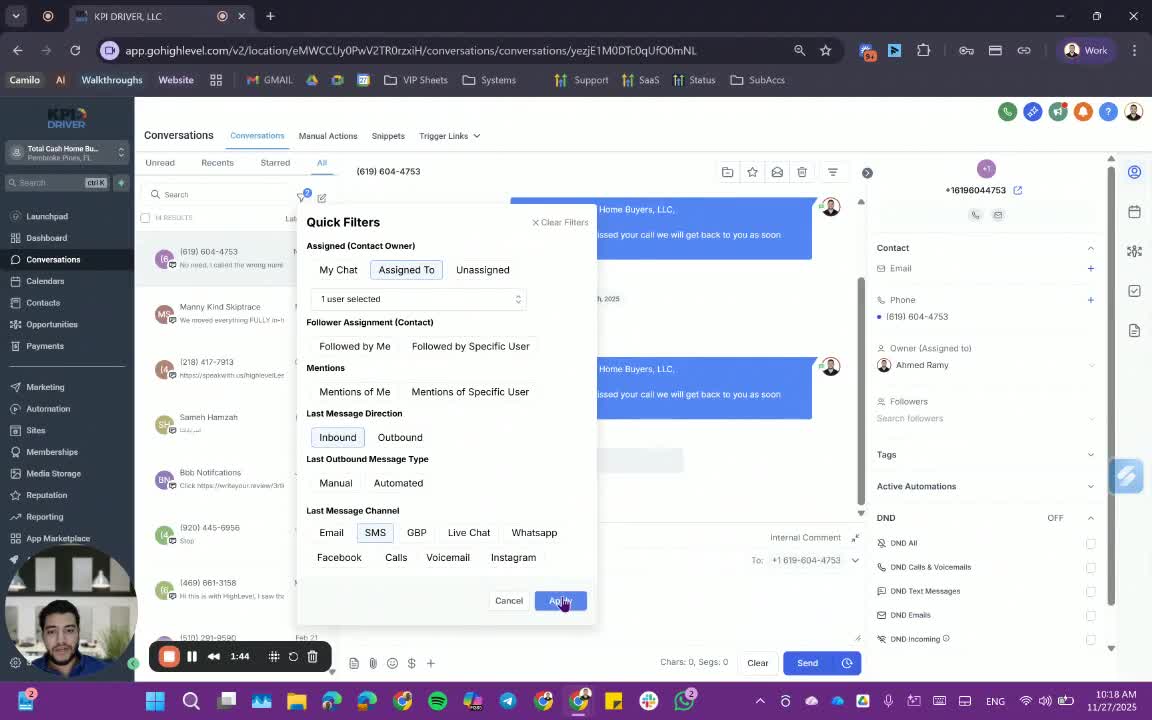Image resolution: width=1152 pixels, height=720 pixels.
Task: Switch to the Recents tab
Action: pyautogui.click(x=217, y=163)
